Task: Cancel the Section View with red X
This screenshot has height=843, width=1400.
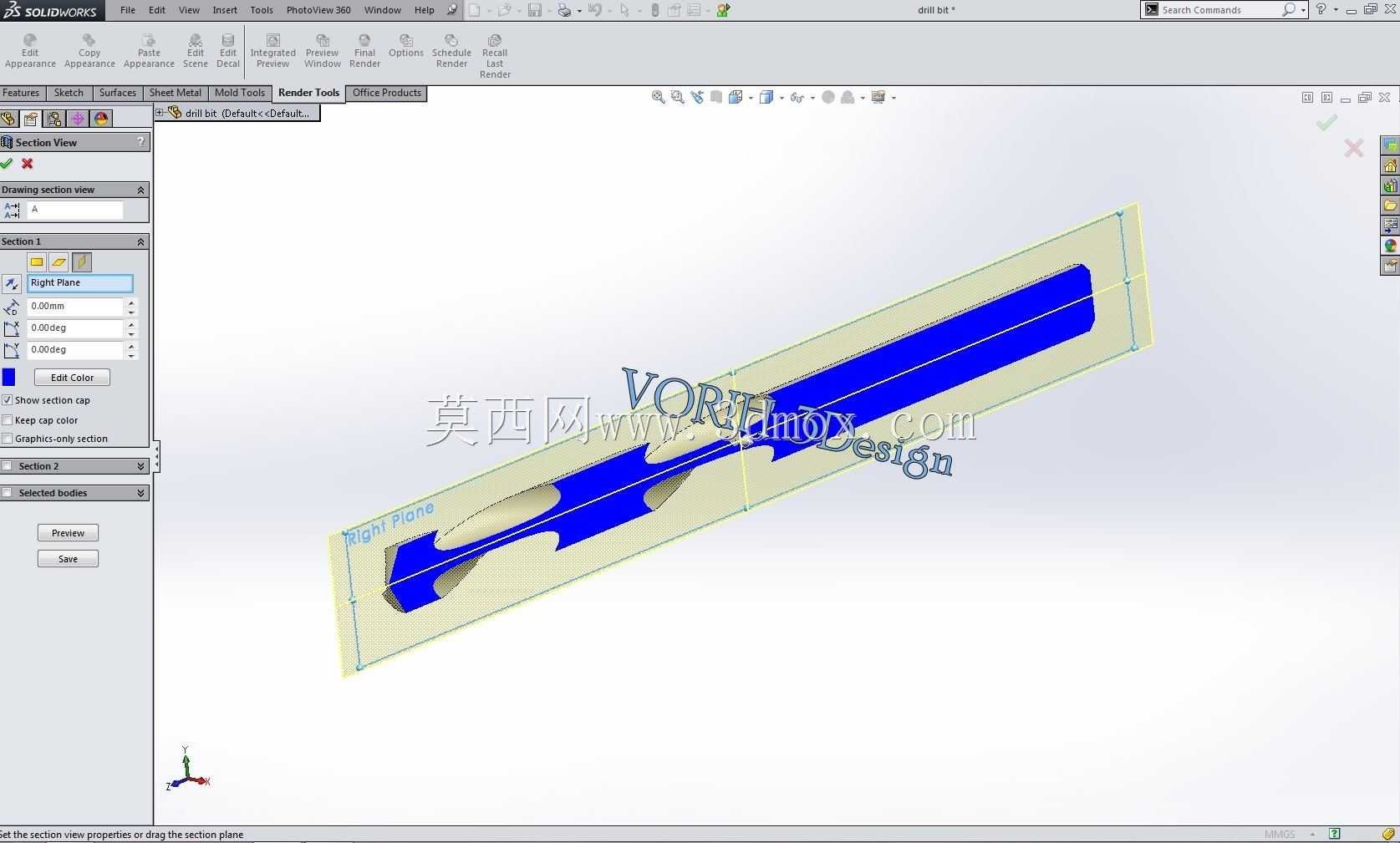Action: [28, 164]
